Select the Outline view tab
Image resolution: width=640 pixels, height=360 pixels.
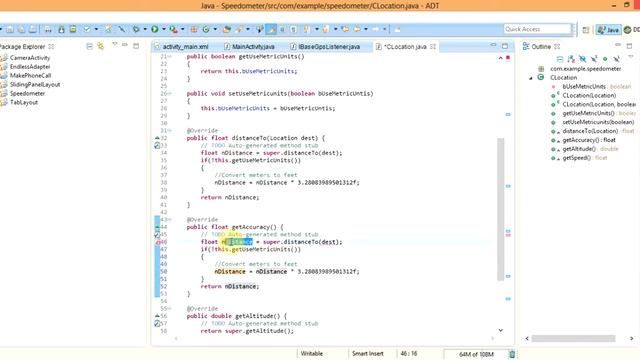coord(541,47)
